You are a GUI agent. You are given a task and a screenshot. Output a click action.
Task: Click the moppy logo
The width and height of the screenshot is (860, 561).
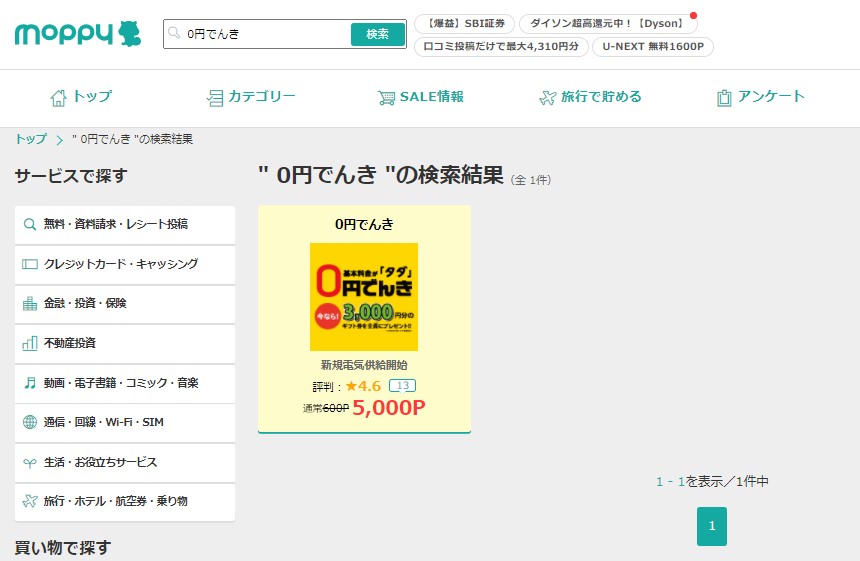78,33
